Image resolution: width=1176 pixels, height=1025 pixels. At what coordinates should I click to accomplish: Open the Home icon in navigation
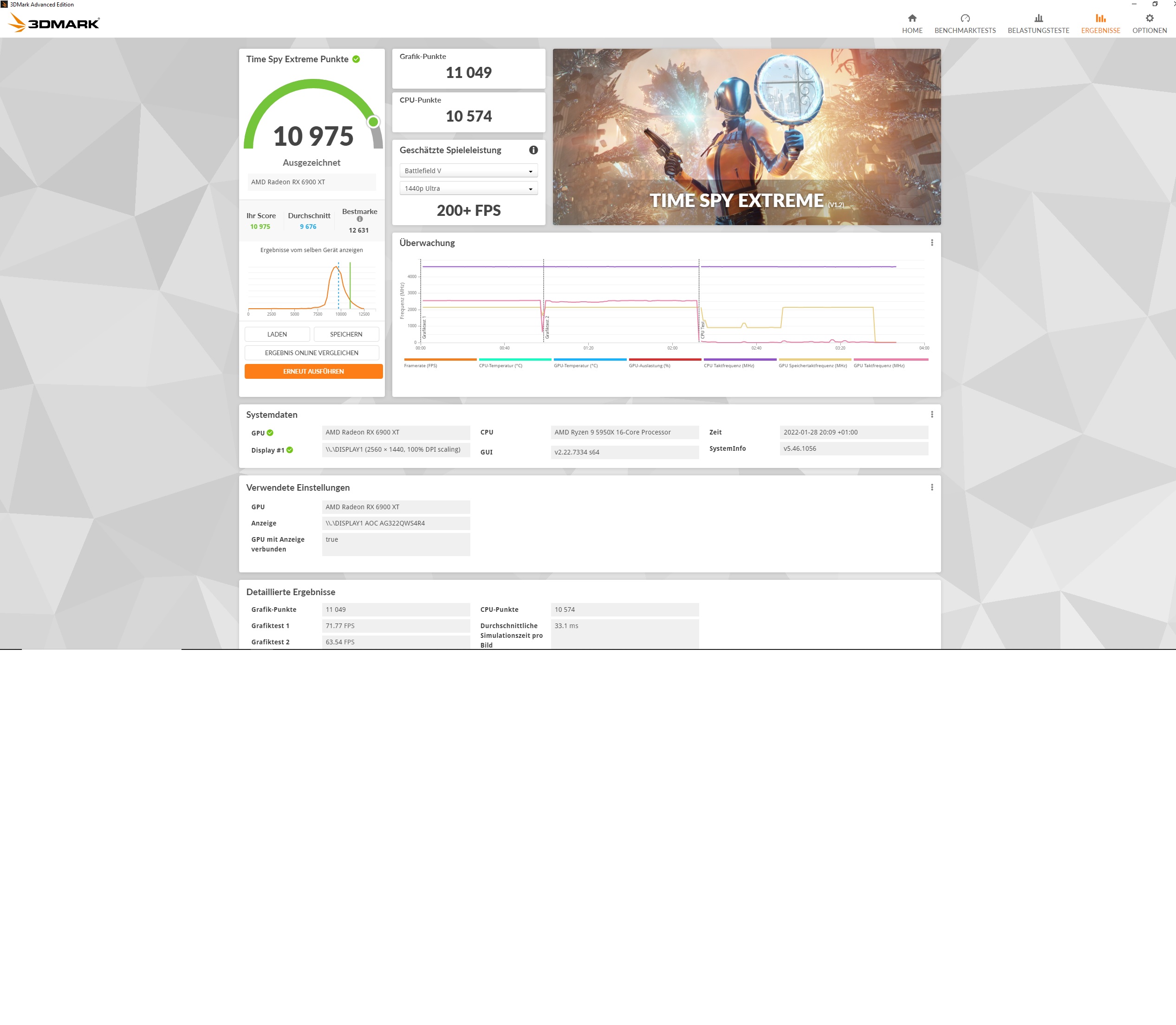912,18
